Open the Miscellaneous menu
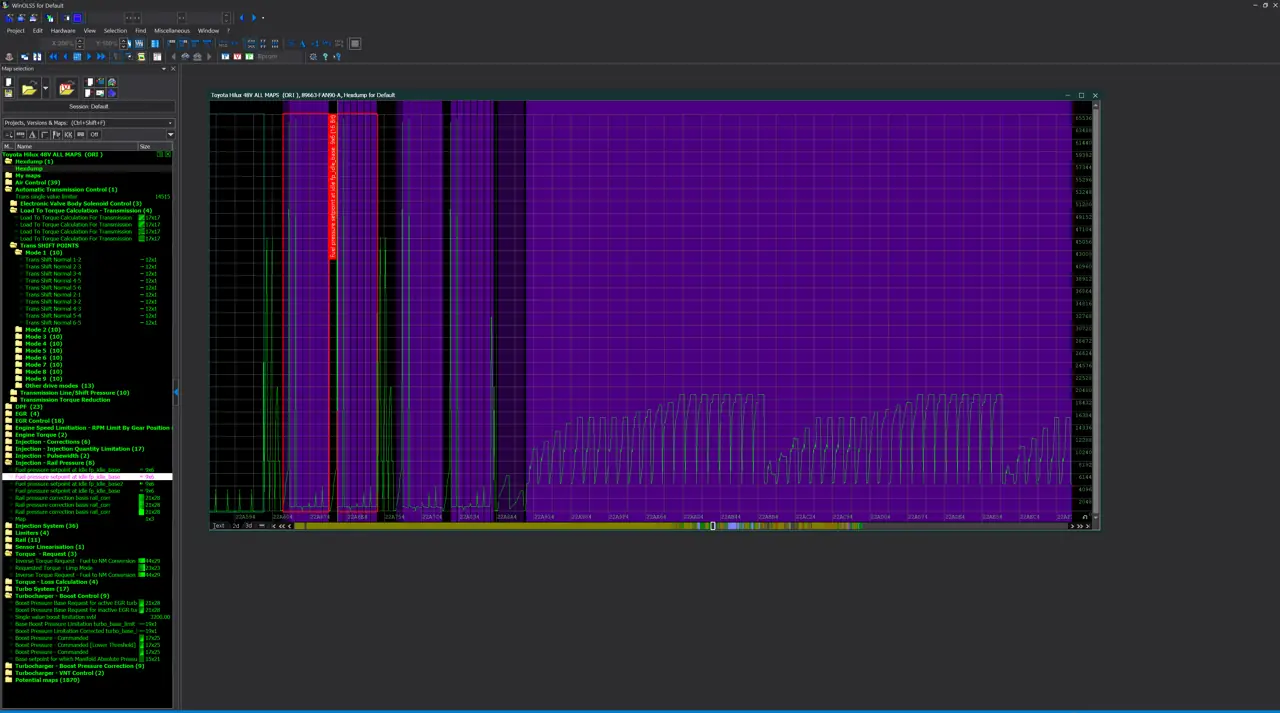1280x713 pixels. (x=172, y=31)
